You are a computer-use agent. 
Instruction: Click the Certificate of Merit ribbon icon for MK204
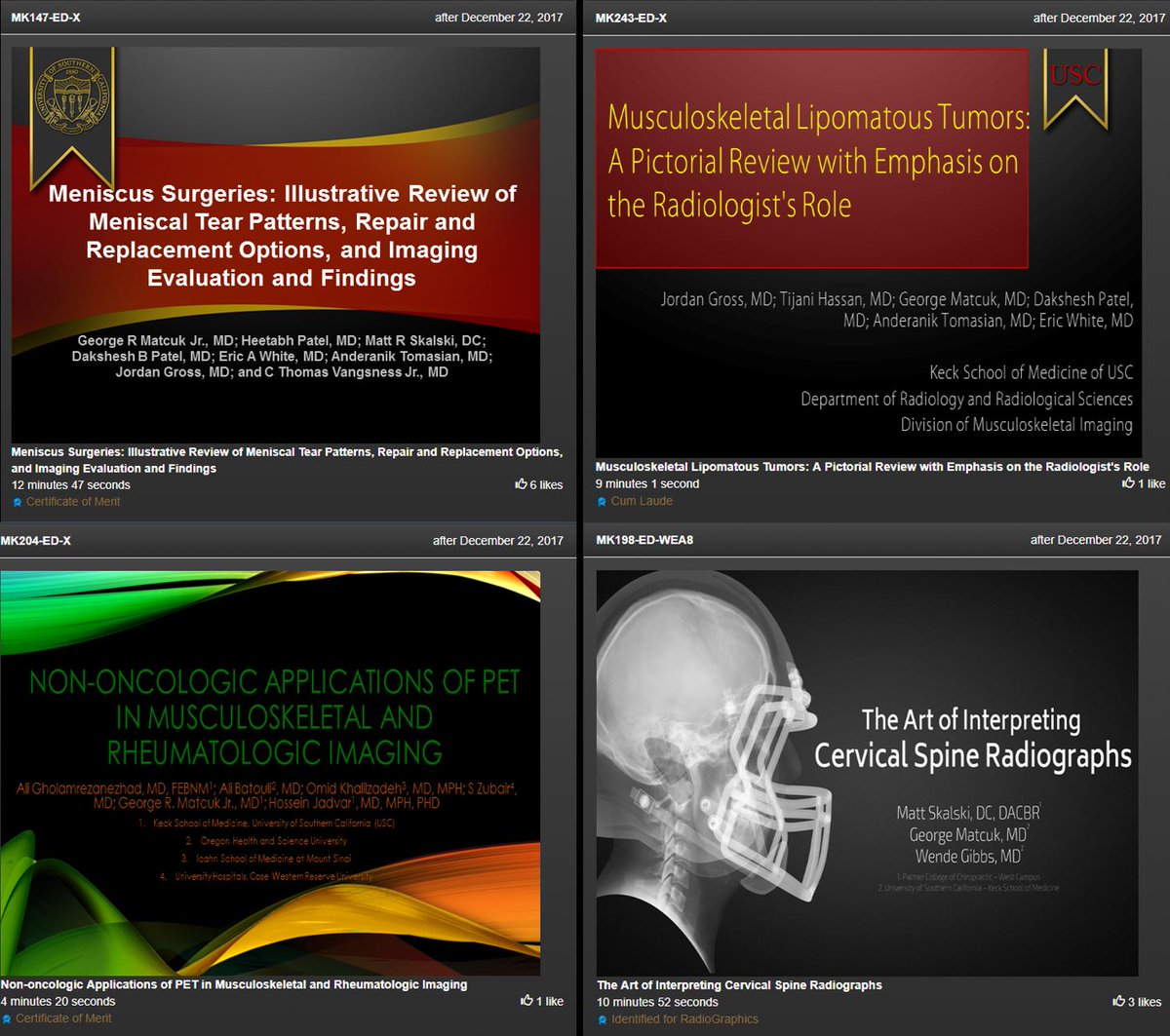coord(6,1018)
